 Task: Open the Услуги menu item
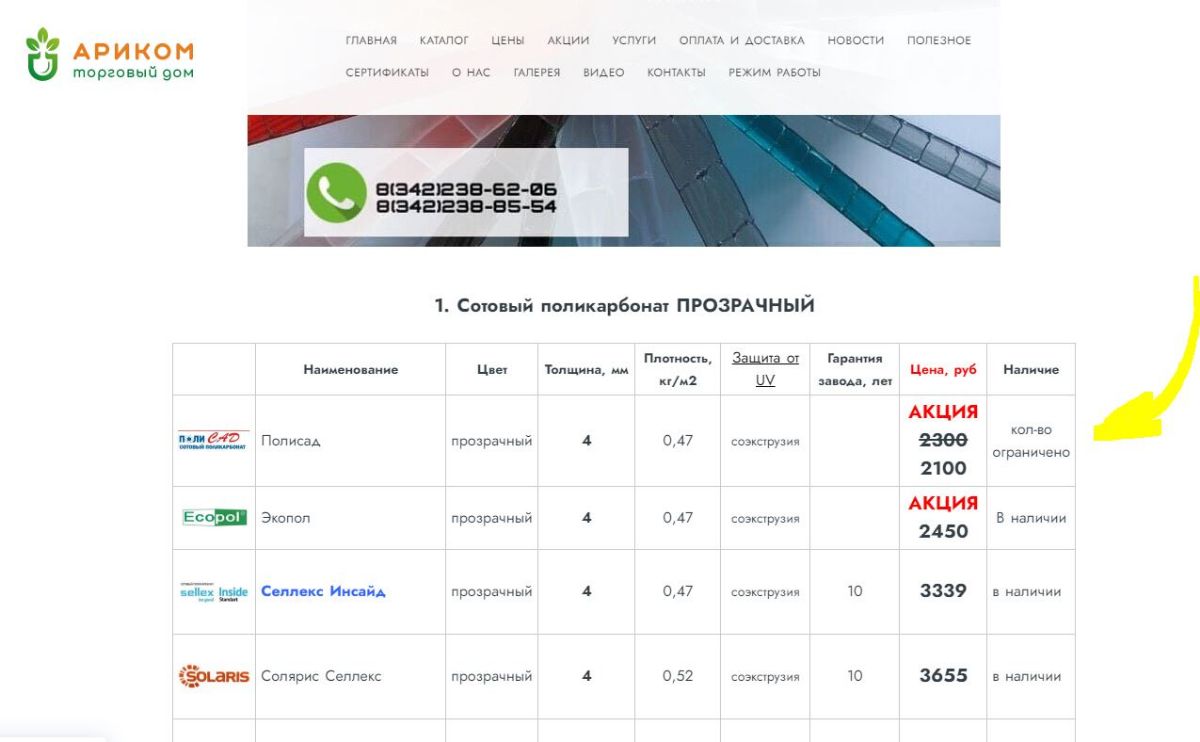pos(634,41)
